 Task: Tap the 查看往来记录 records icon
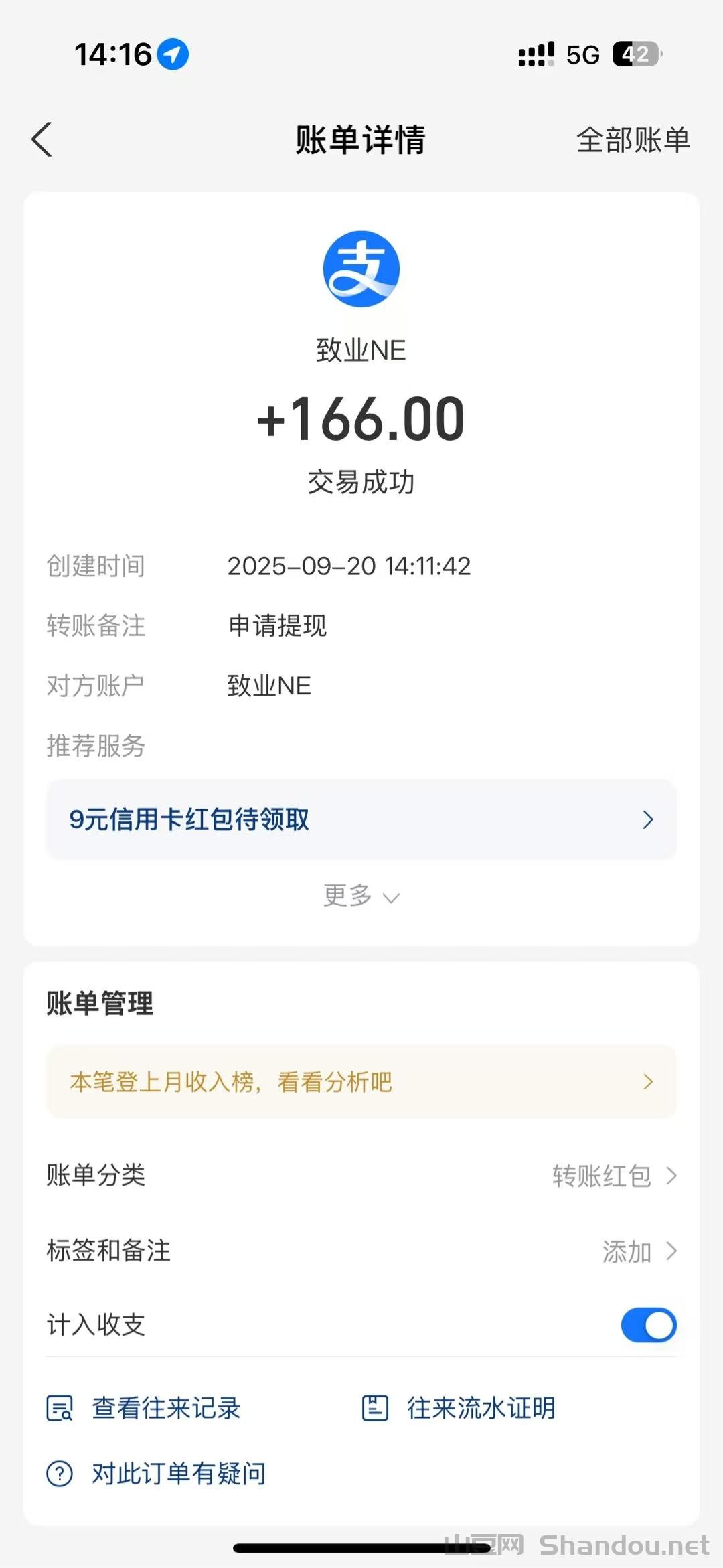60,1407
